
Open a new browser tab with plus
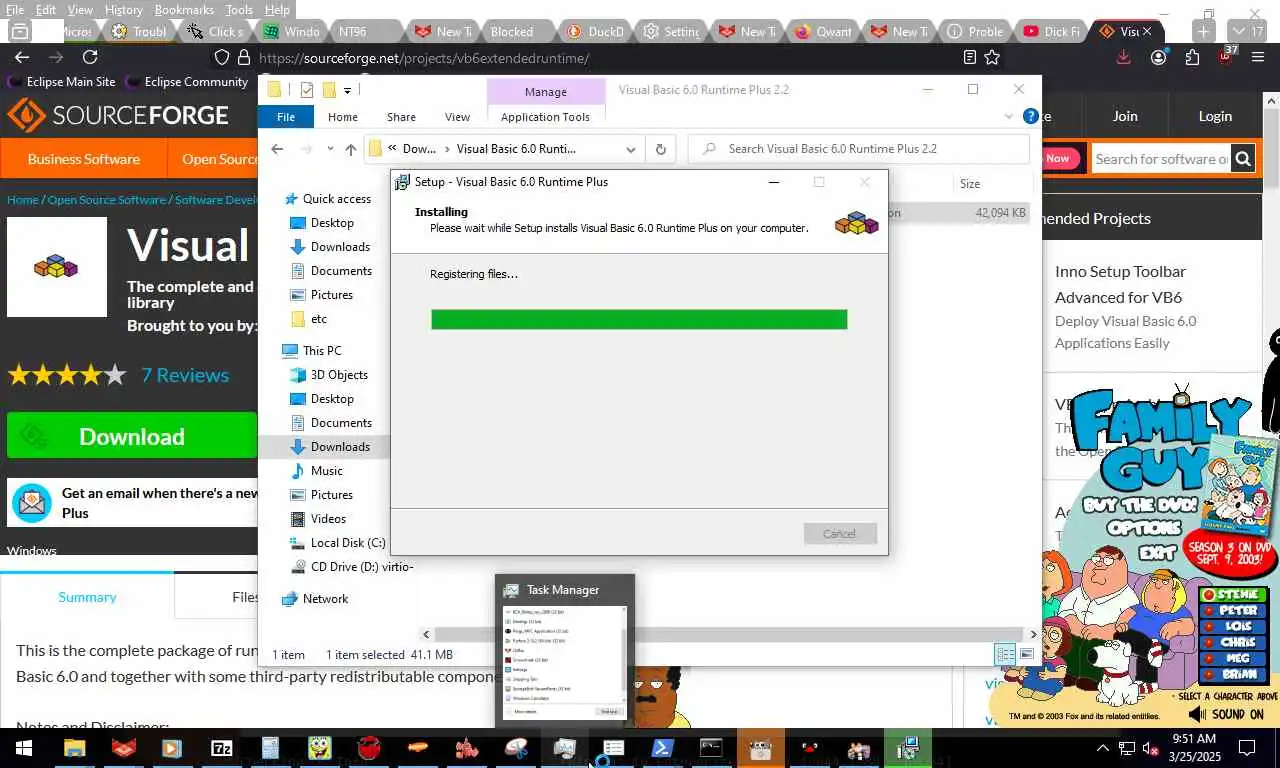(x=1204, y=31)
